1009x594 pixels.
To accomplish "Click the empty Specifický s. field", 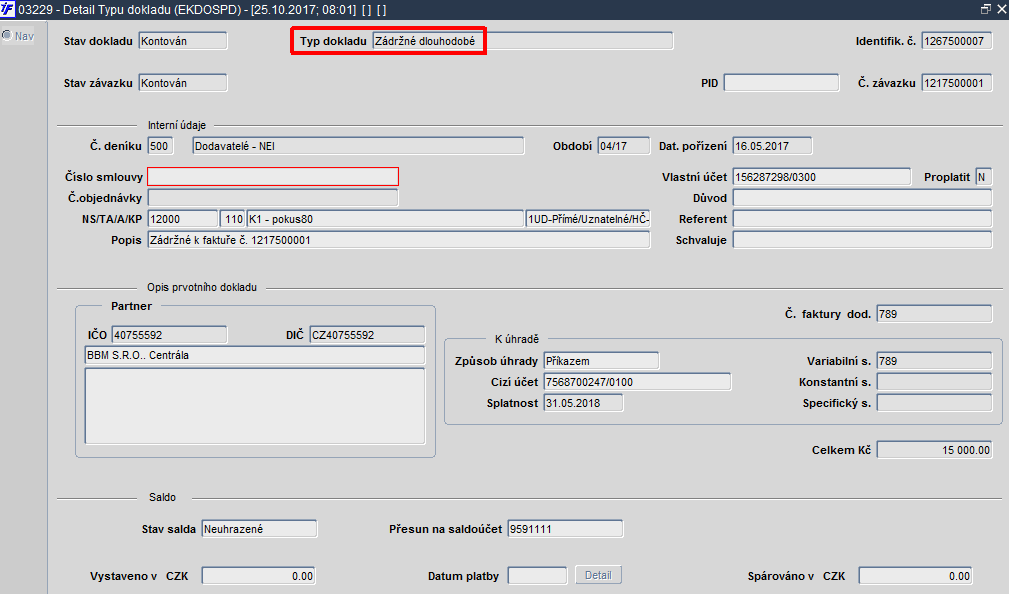I will tap(934, 403).
